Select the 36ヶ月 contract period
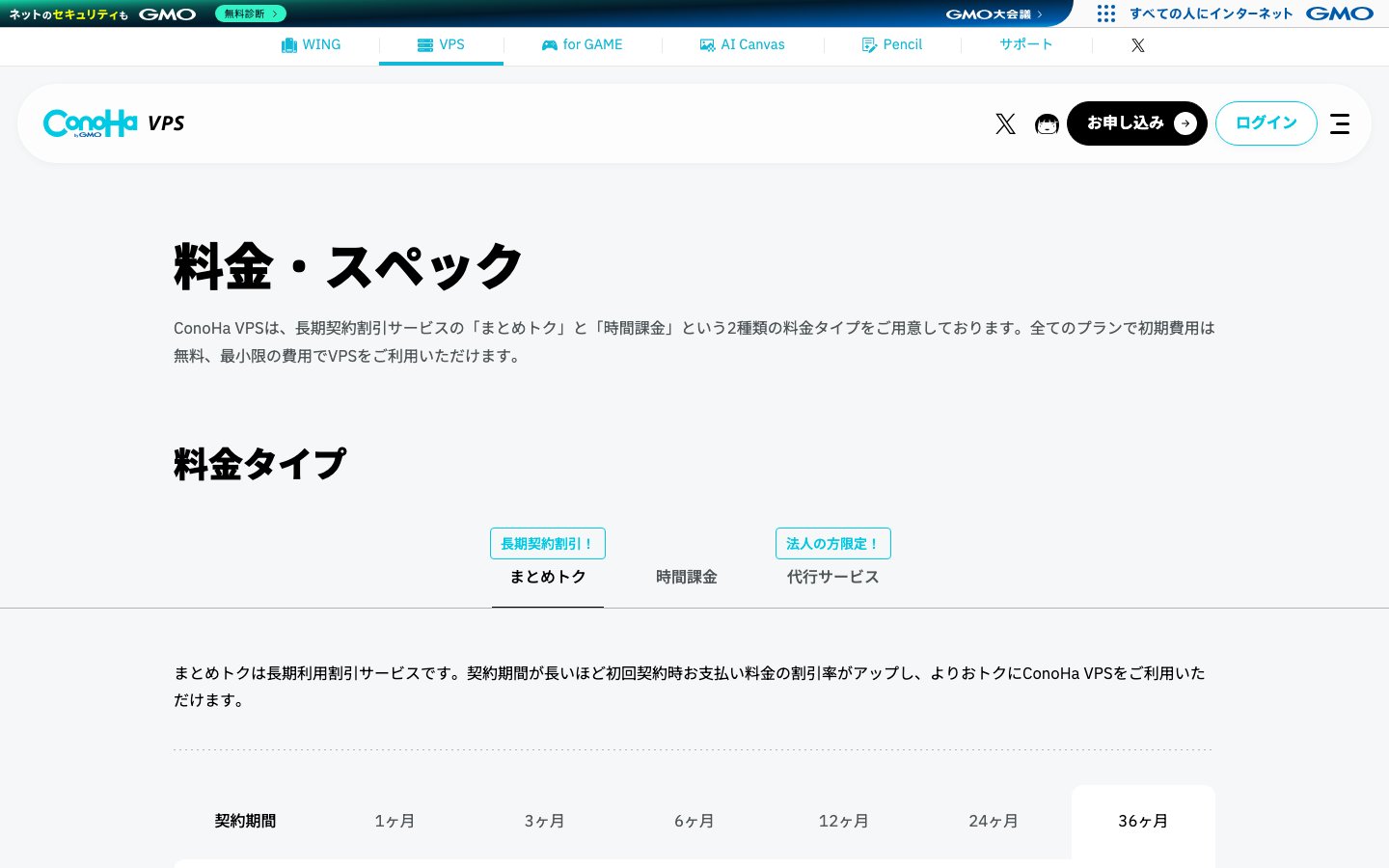This screenshot has height=868, width=1389. 1143,821
